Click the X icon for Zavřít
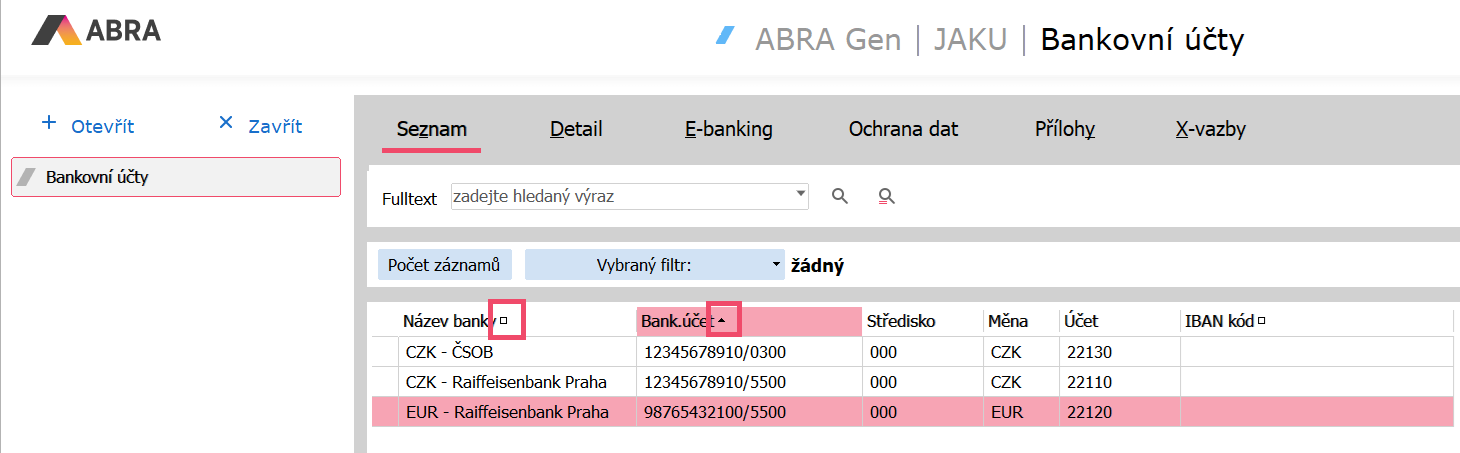Screen dimensions: 1460x453 pyautogui.click(x=225, y=123)
